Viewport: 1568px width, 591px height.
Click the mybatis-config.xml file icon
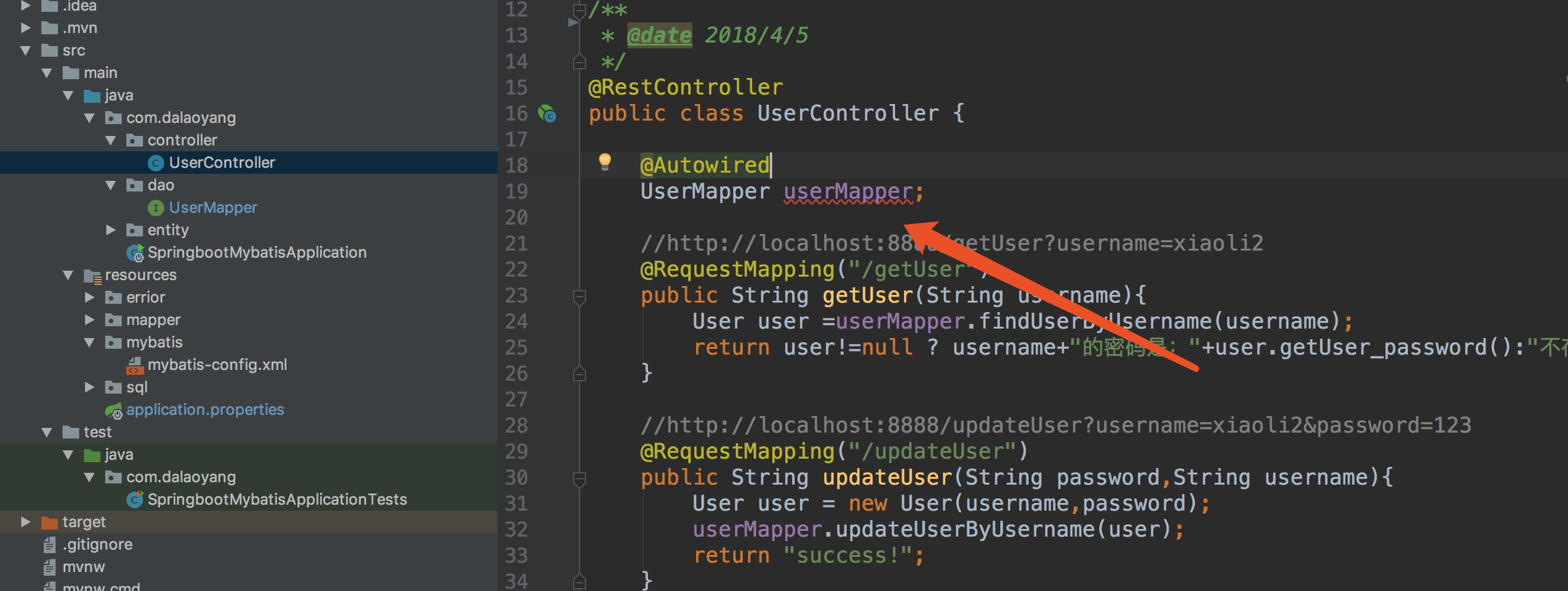tap(135, 365)
